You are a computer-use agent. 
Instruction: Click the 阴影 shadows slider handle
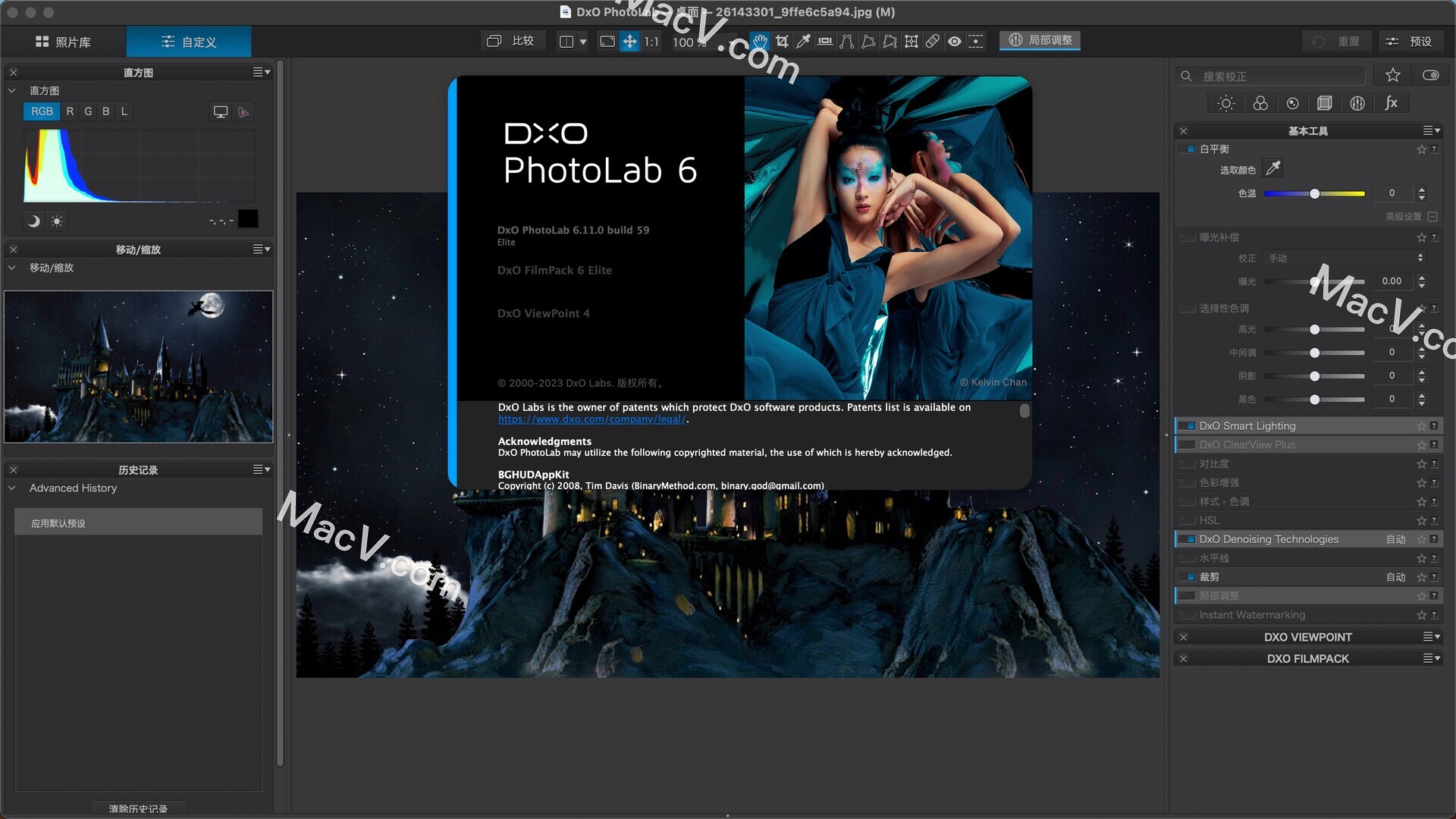click(1314, 376)
